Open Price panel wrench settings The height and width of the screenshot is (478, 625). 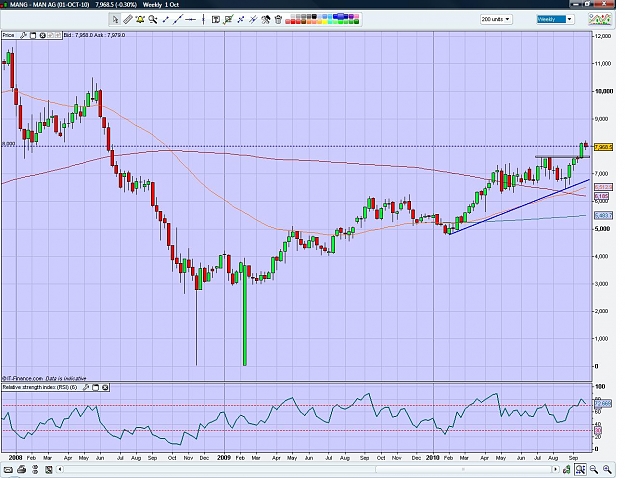coord(24,35)
